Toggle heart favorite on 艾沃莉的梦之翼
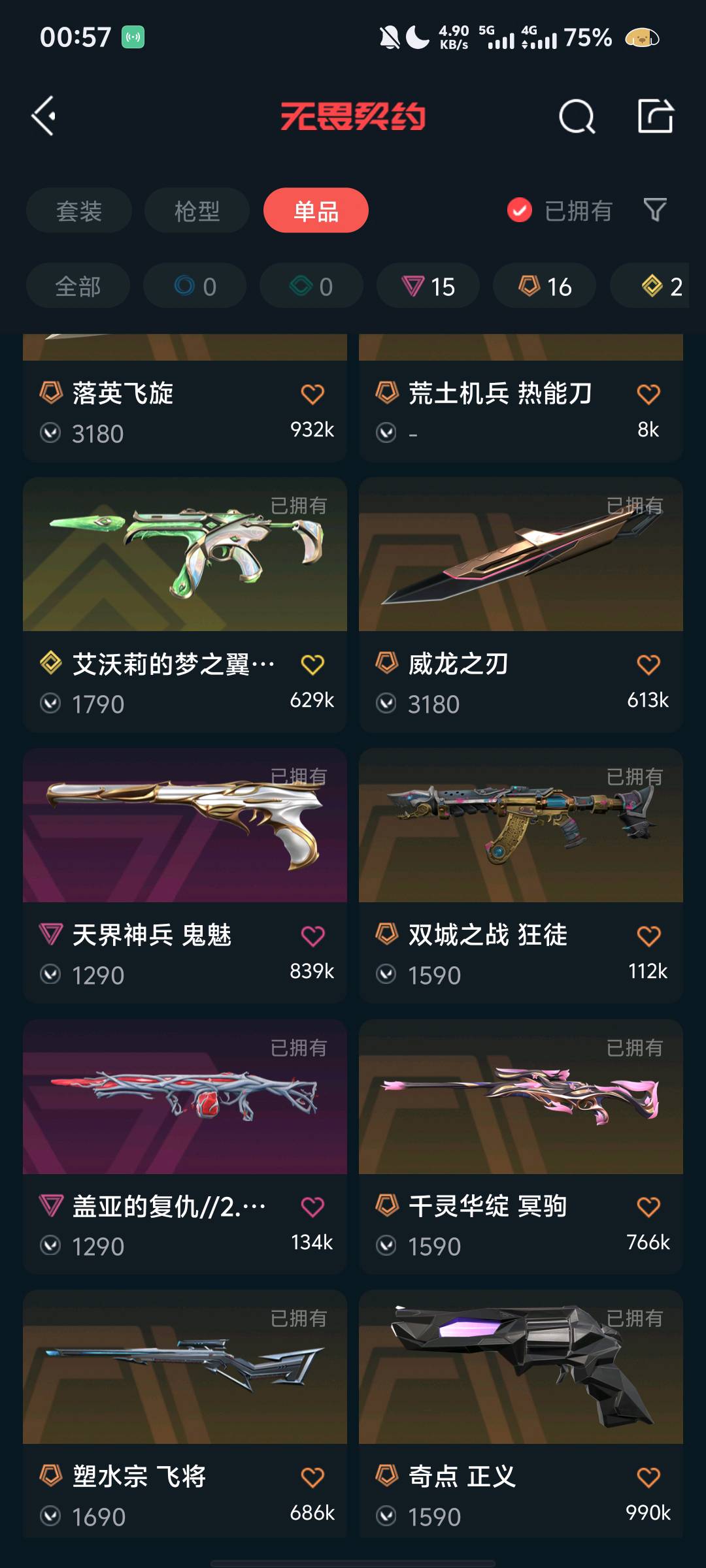The height and width of the screenshot is (1568, 706). click(312, 664)
